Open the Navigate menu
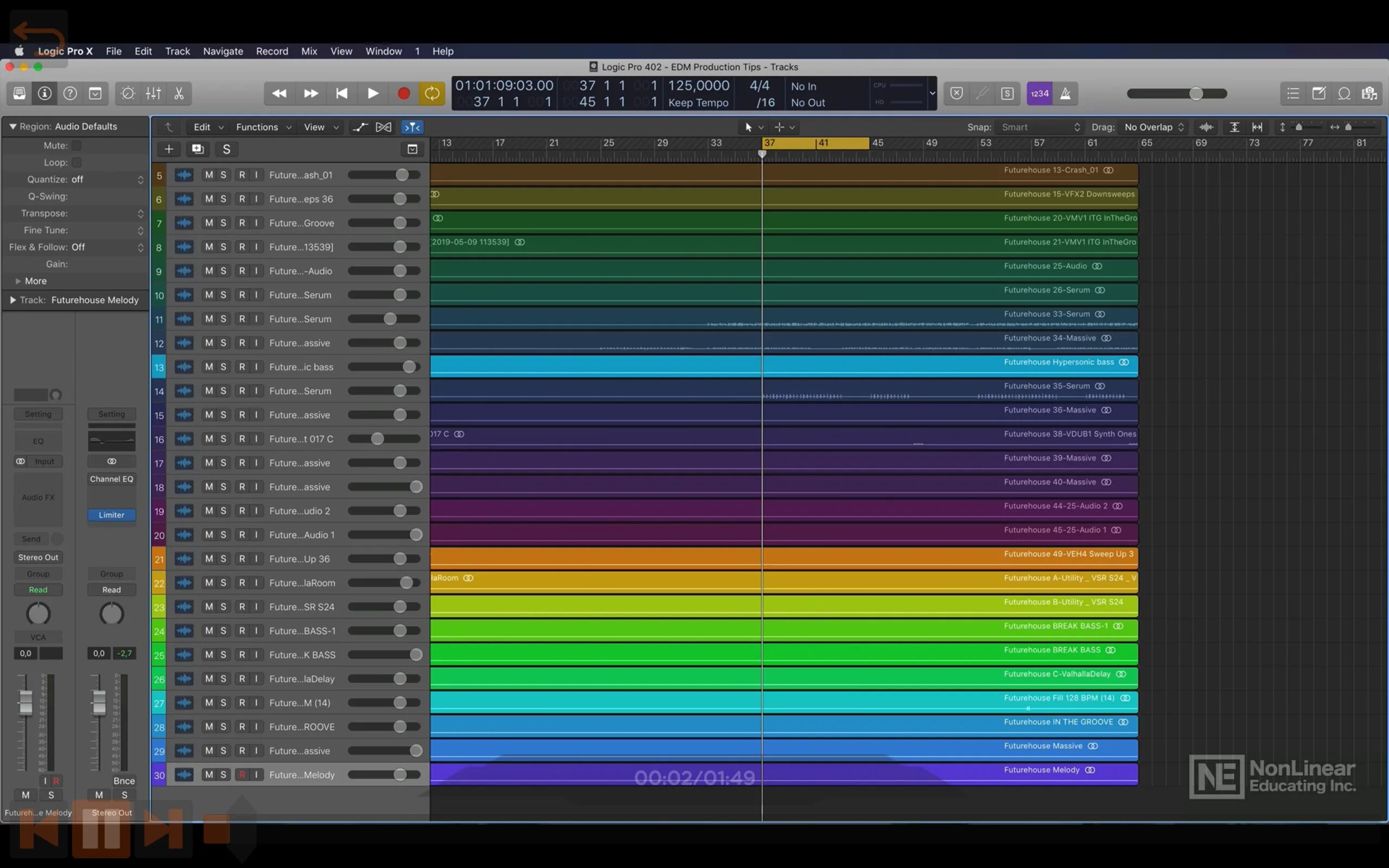 (222, 51)
